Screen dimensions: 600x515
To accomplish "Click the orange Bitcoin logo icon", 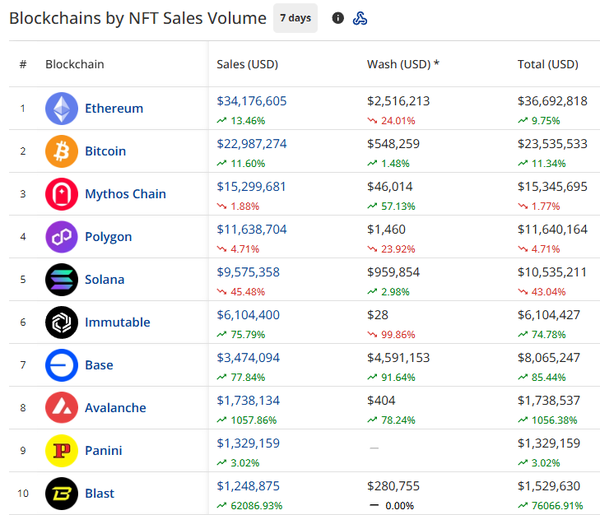I will (x=61, y=151).
